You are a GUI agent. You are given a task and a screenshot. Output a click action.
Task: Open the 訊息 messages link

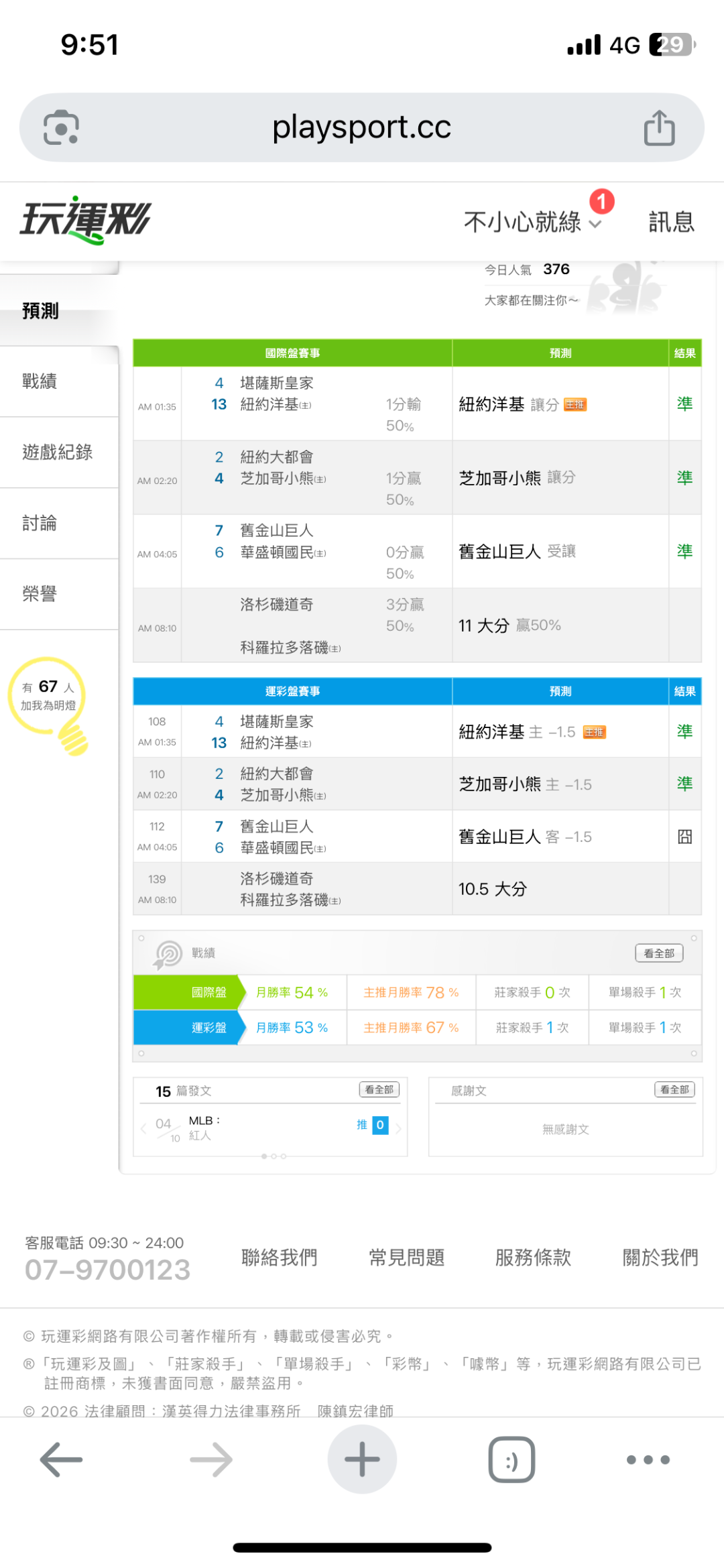click(x=671, y=222)
